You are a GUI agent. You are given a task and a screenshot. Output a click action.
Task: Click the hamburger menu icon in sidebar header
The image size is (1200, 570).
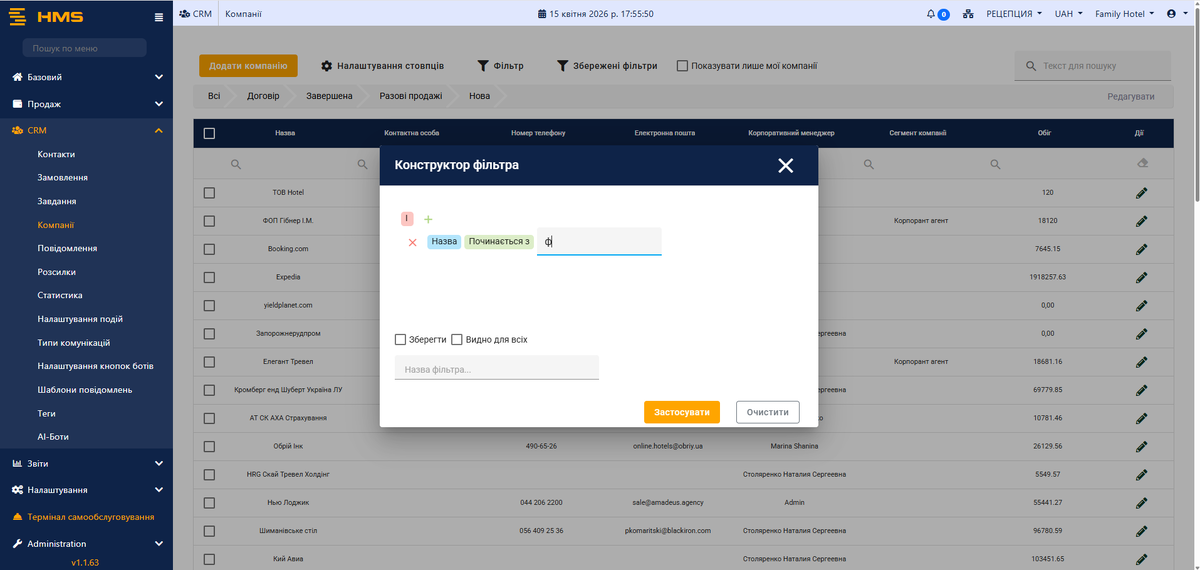click(x=159, y=18)
